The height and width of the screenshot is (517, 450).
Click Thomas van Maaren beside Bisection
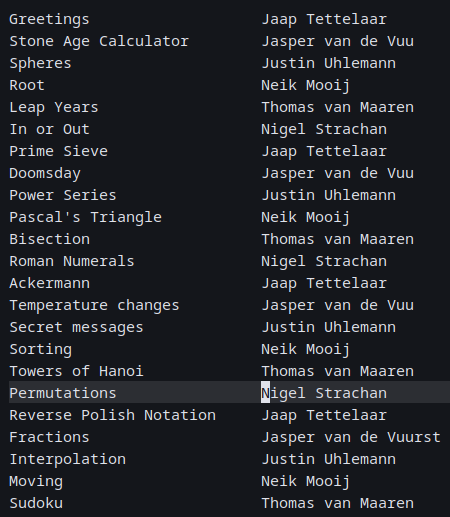point(337,239)
